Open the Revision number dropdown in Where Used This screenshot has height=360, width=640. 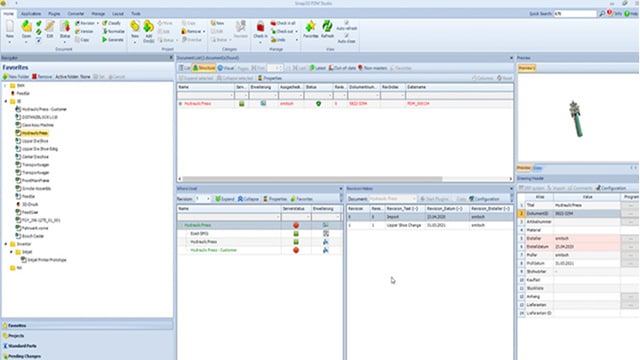[x=208, y=199]
